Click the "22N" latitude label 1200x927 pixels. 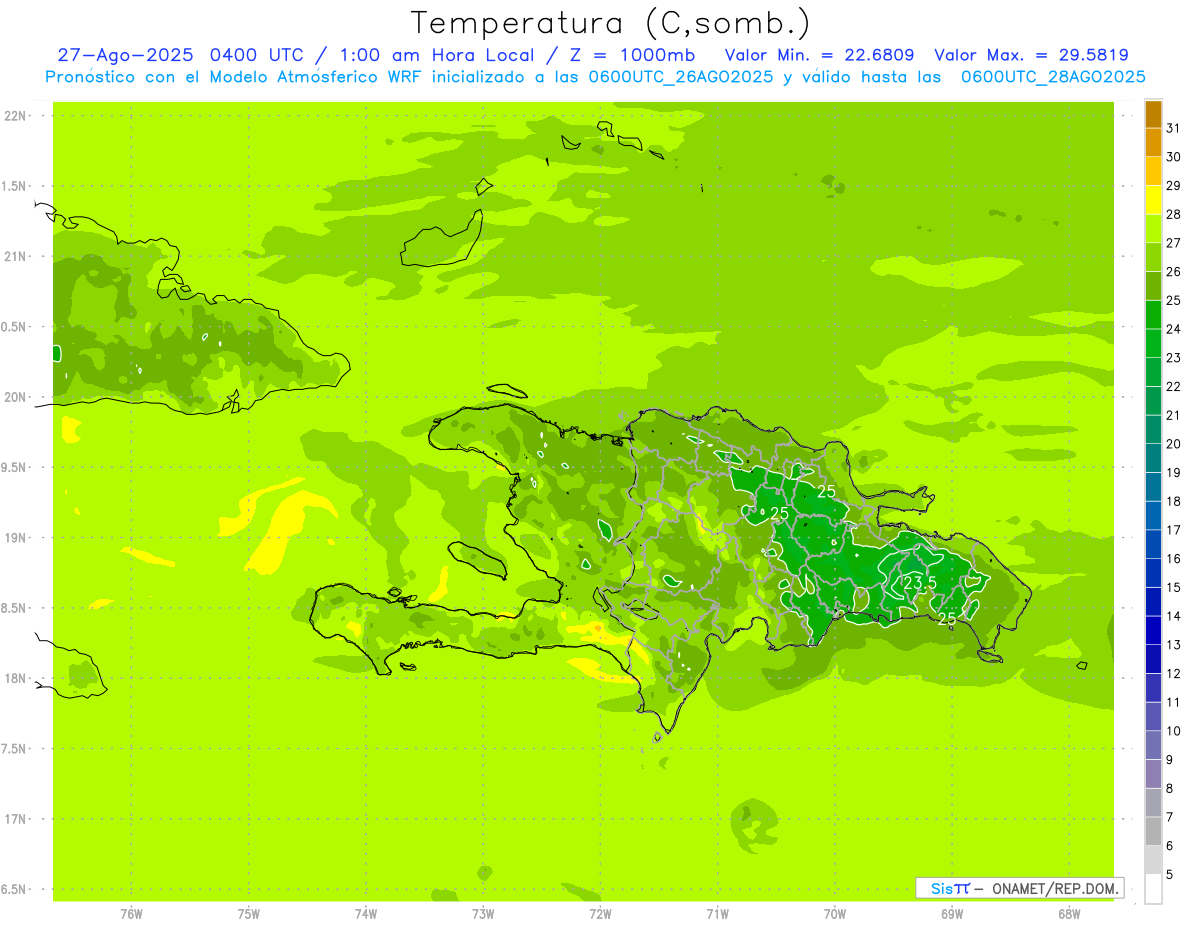(14, 116)
